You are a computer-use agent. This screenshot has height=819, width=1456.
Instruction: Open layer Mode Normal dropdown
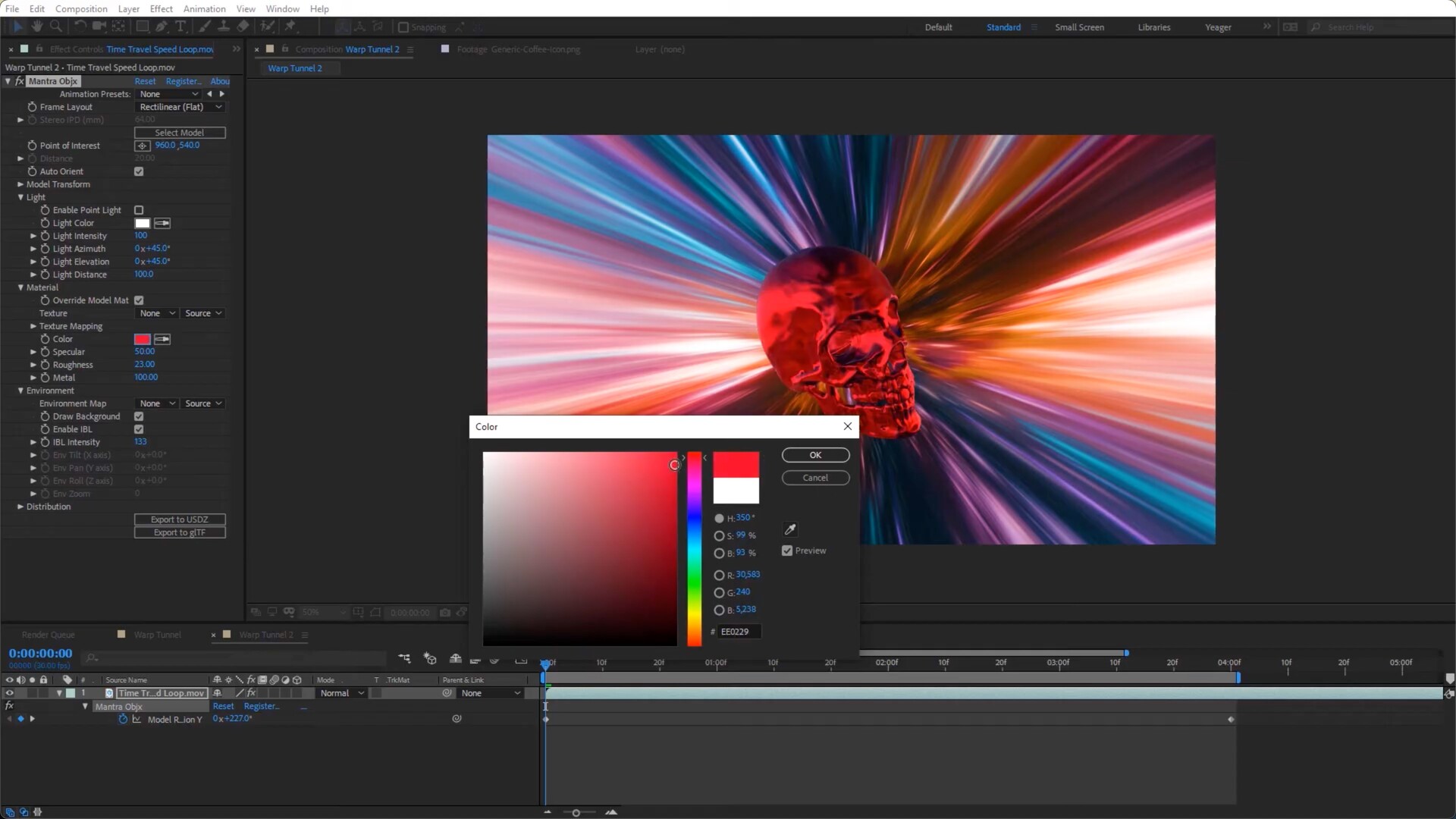[341, 693]
